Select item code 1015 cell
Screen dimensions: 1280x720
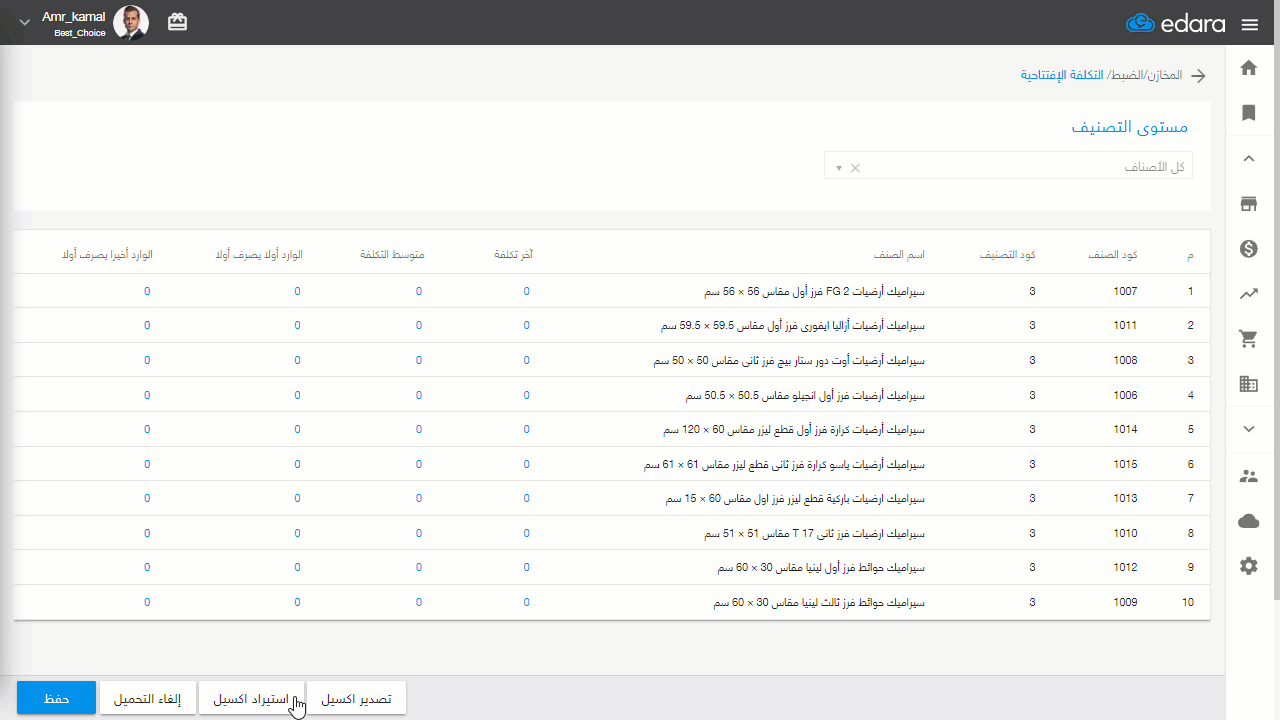tap(1125, 464)
